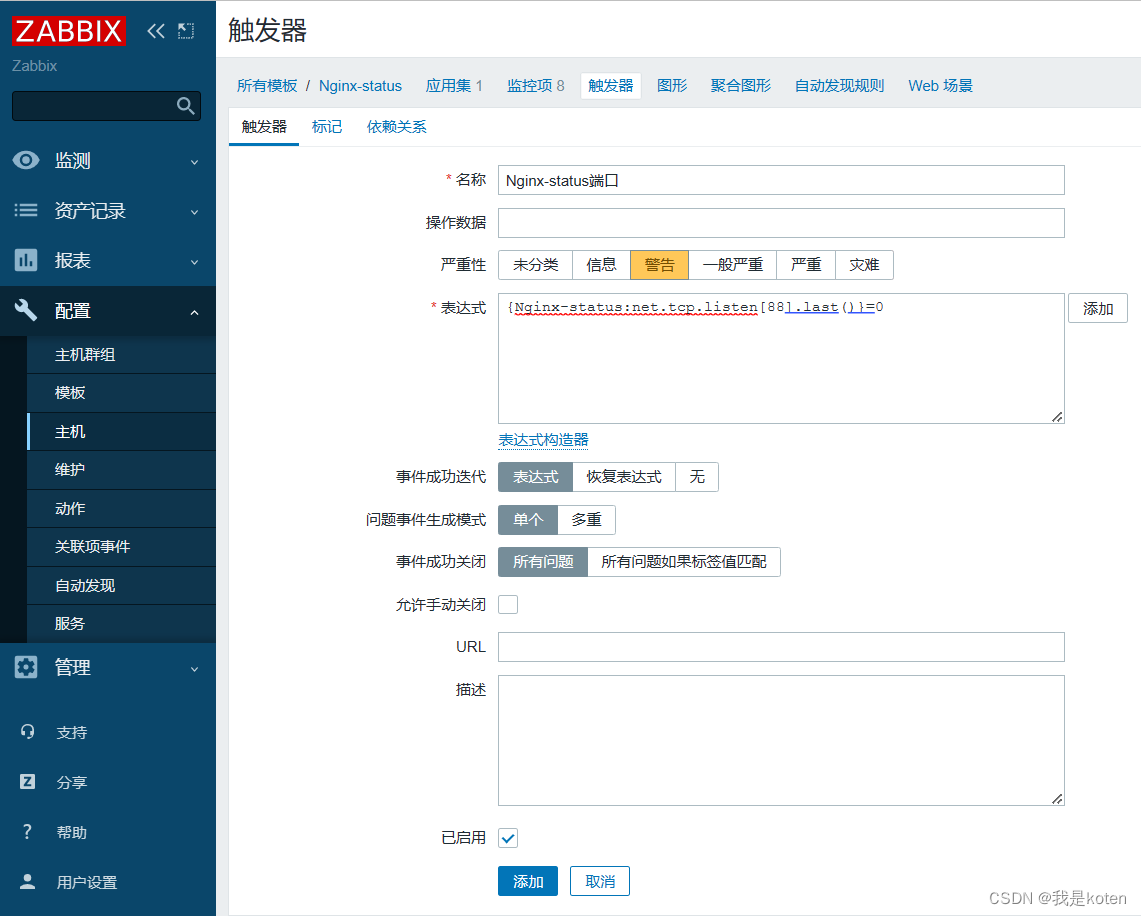Open 支持 headset icon
The image size is (1141, 916).
tap(28, 732)
